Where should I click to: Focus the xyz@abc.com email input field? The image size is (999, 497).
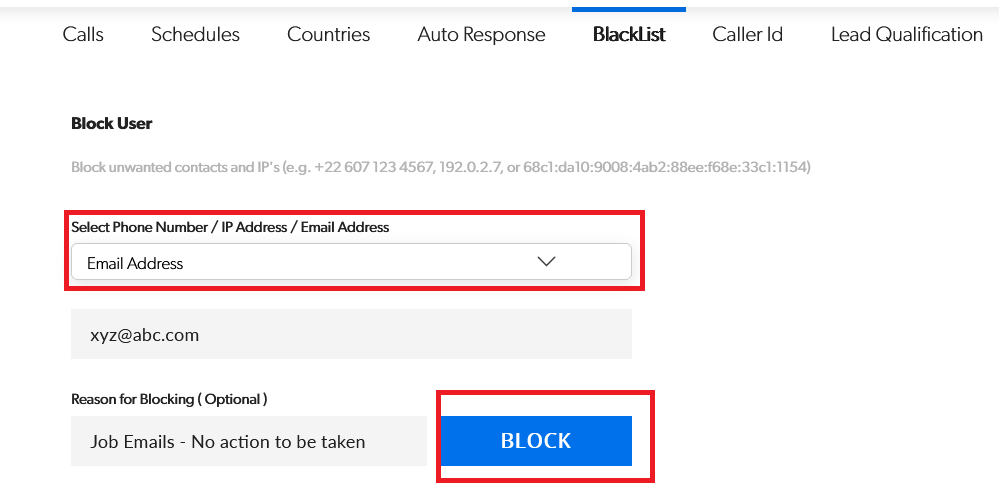coord(350,334)
